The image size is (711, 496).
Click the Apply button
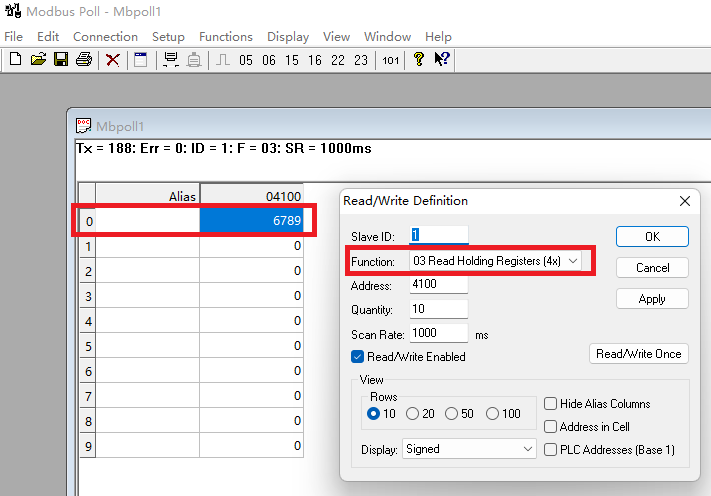pos(652,299)
